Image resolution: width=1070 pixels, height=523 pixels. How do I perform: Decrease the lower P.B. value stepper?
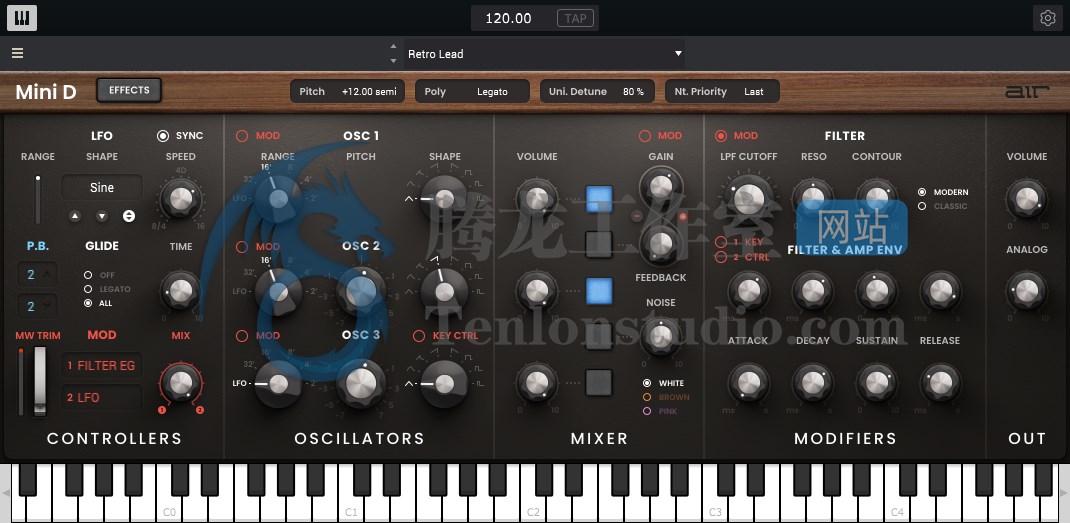coord(48,307)
